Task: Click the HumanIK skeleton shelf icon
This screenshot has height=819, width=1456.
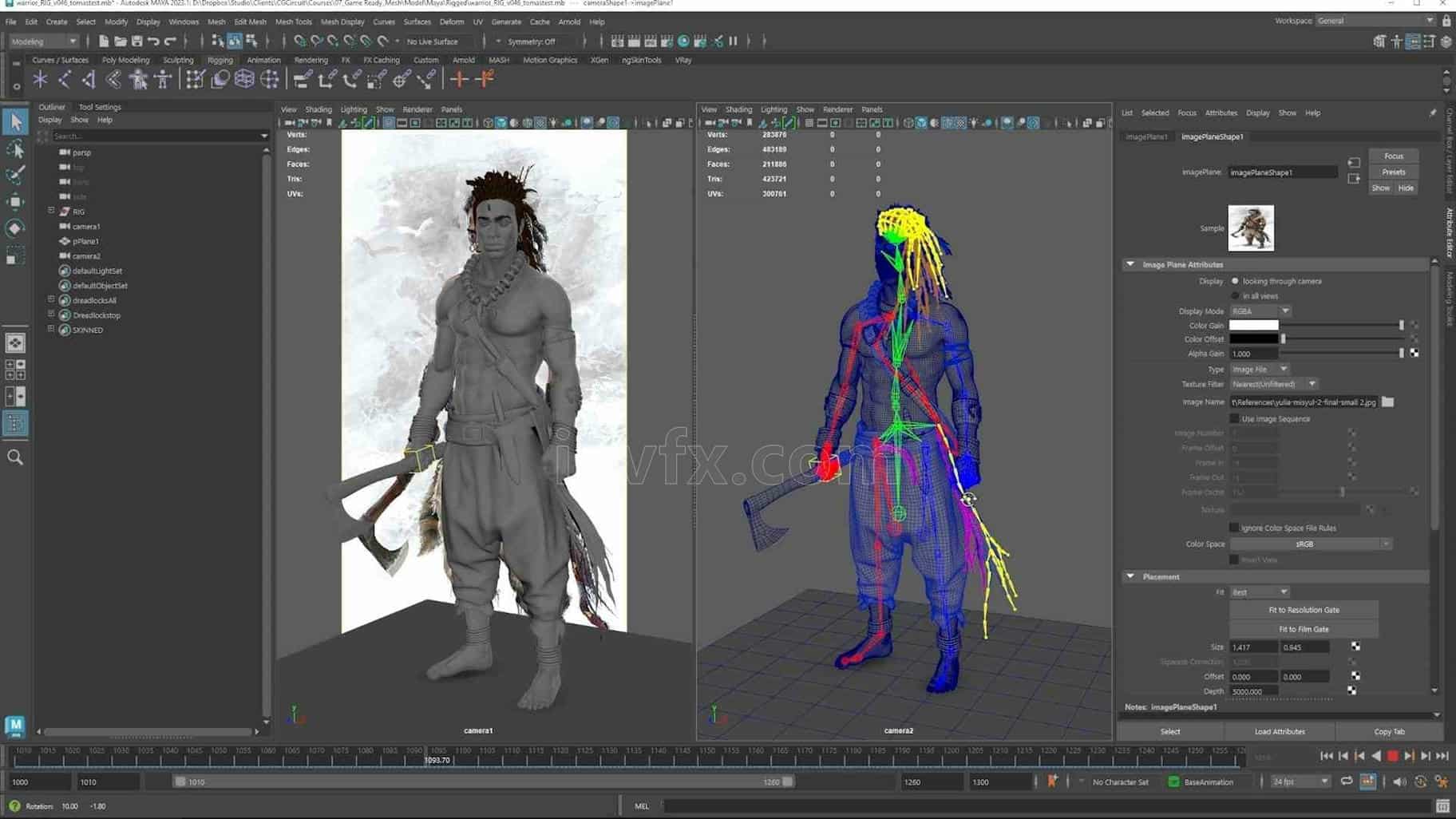Action: (163, 79)
